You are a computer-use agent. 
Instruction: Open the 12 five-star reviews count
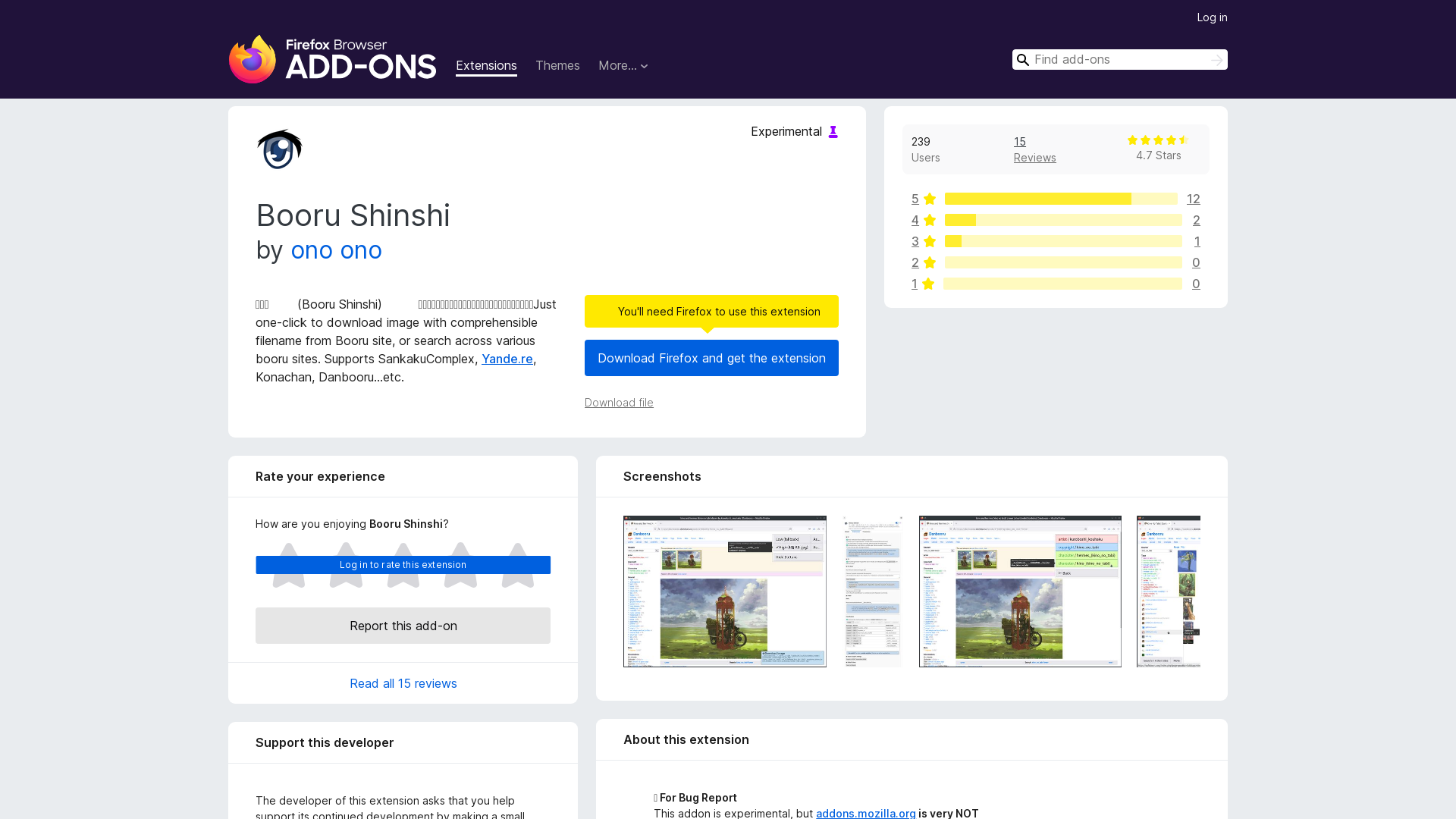tap(1194, 199)
